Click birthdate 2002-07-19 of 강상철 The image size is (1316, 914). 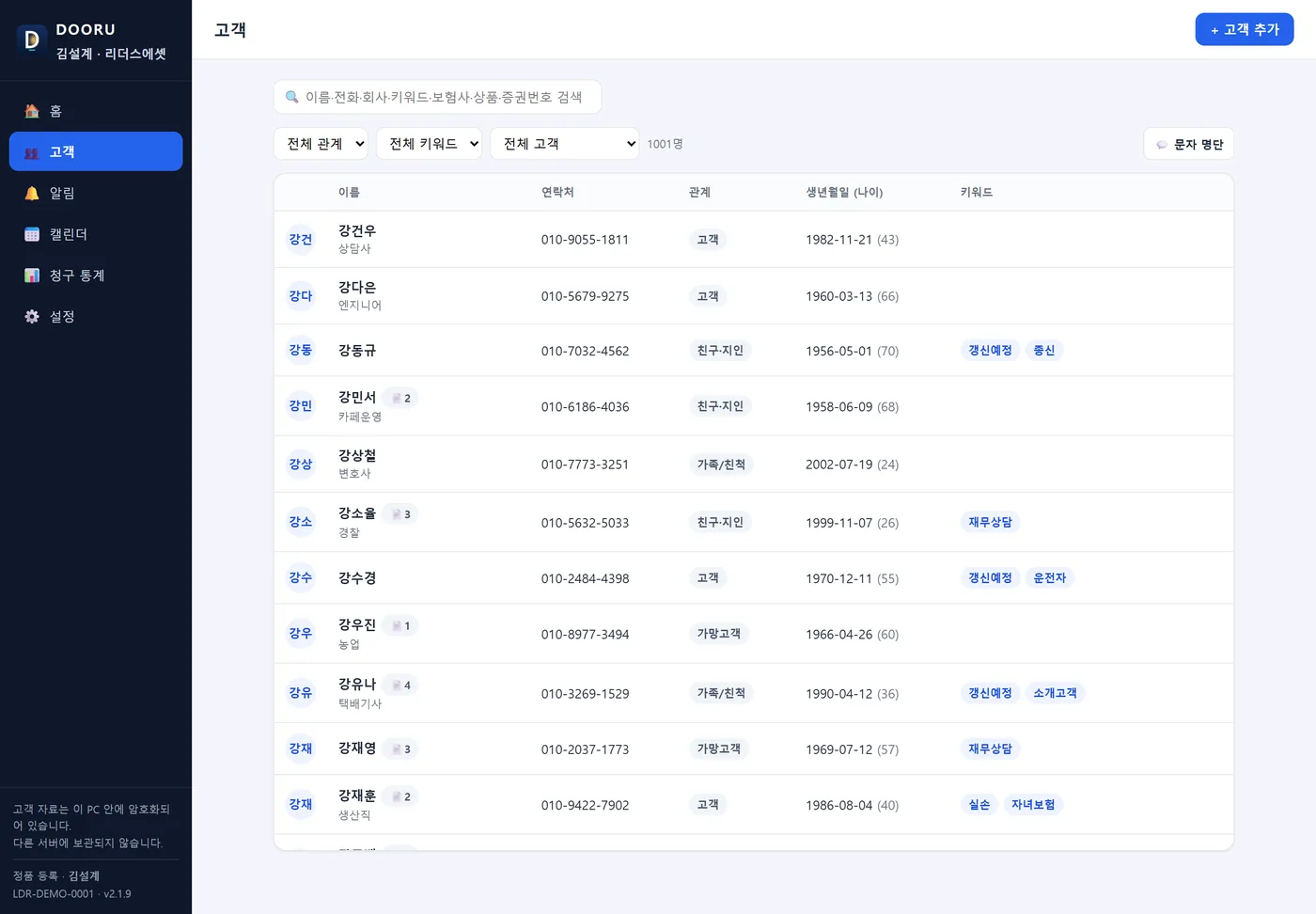pyautogui.click(x=838, y=465)
